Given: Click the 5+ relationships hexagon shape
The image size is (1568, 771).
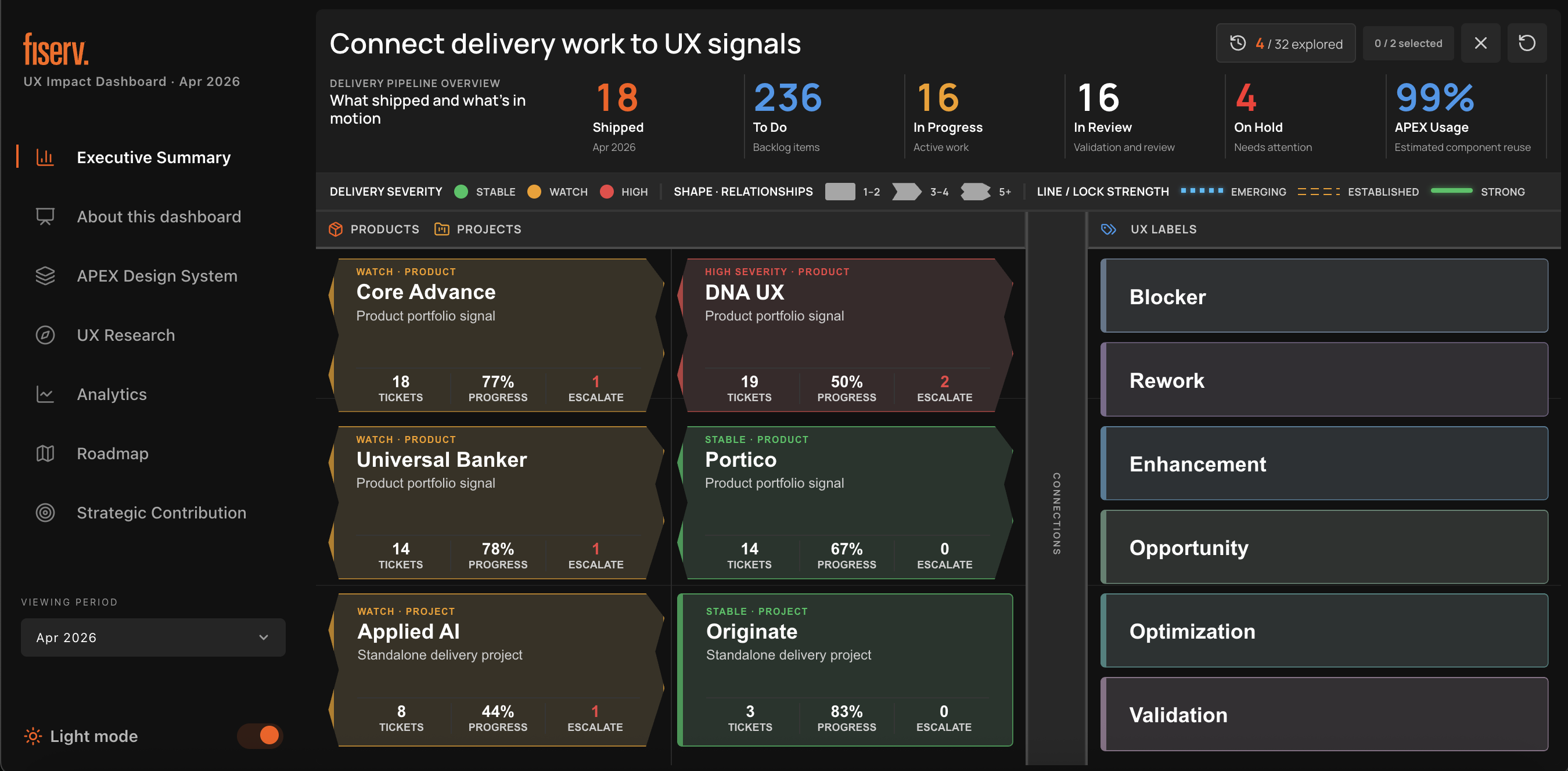Looking at the screenshot, I should pyautogui.click(x=976, y=192).
